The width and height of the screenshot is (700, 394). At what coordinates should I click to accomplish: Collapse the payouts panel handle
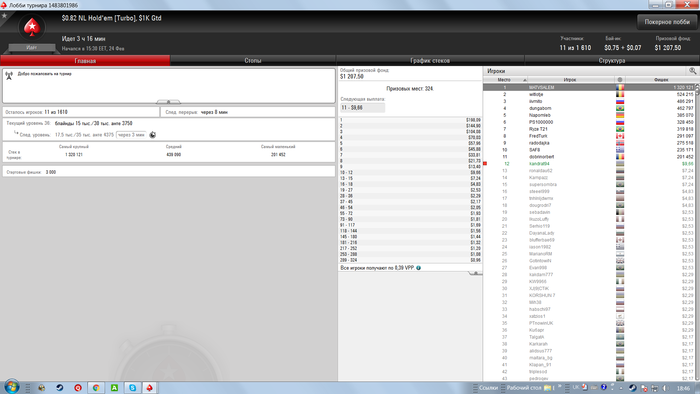(475, 273)
